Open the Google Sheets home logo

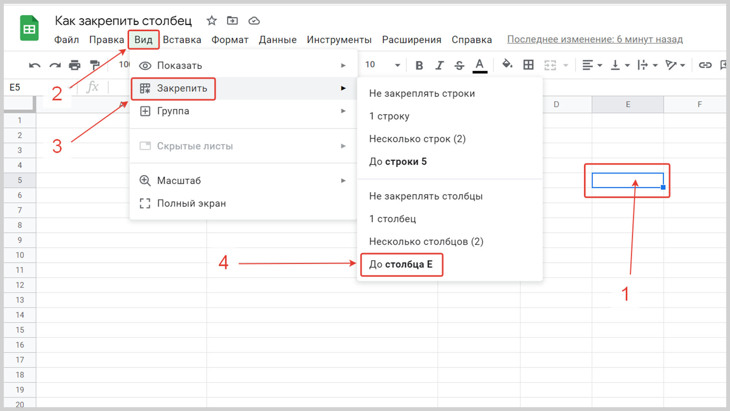(29, 28)
